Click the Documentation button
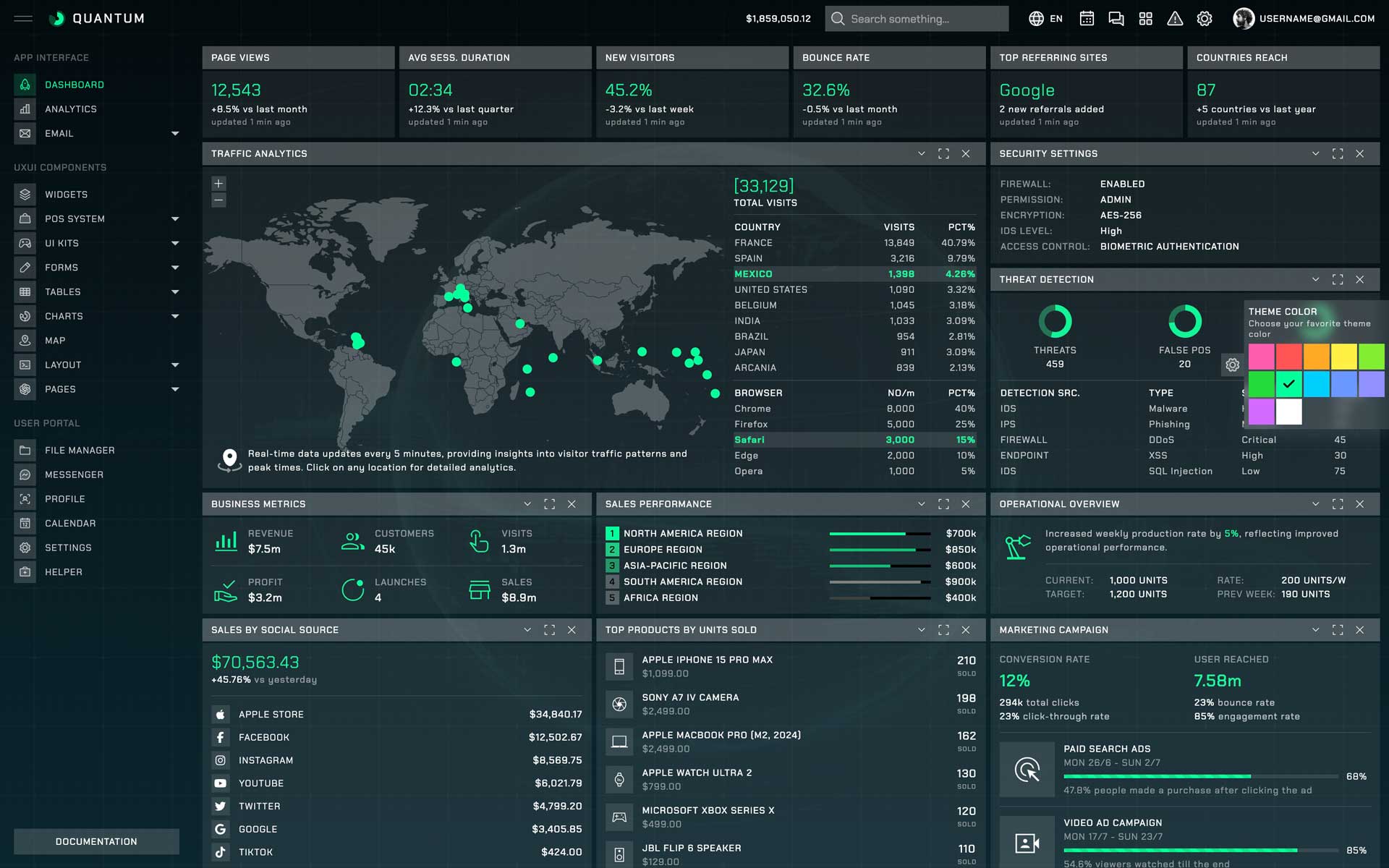1389x868 pixels. (96, 841)
